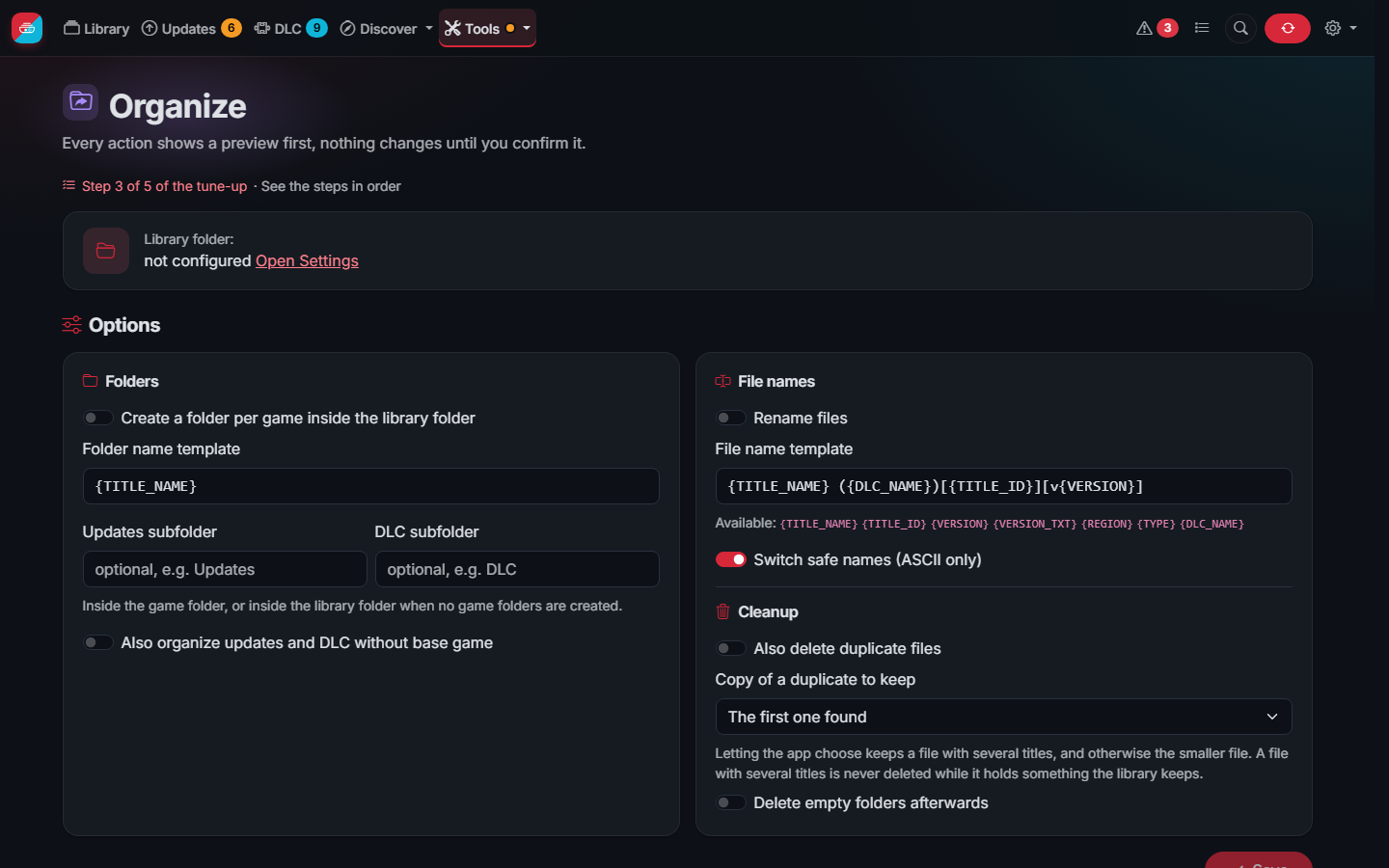Viewport: 1389px width, 868px height.
Task: Follow the Open Settings link
Action: click(307, 260)
